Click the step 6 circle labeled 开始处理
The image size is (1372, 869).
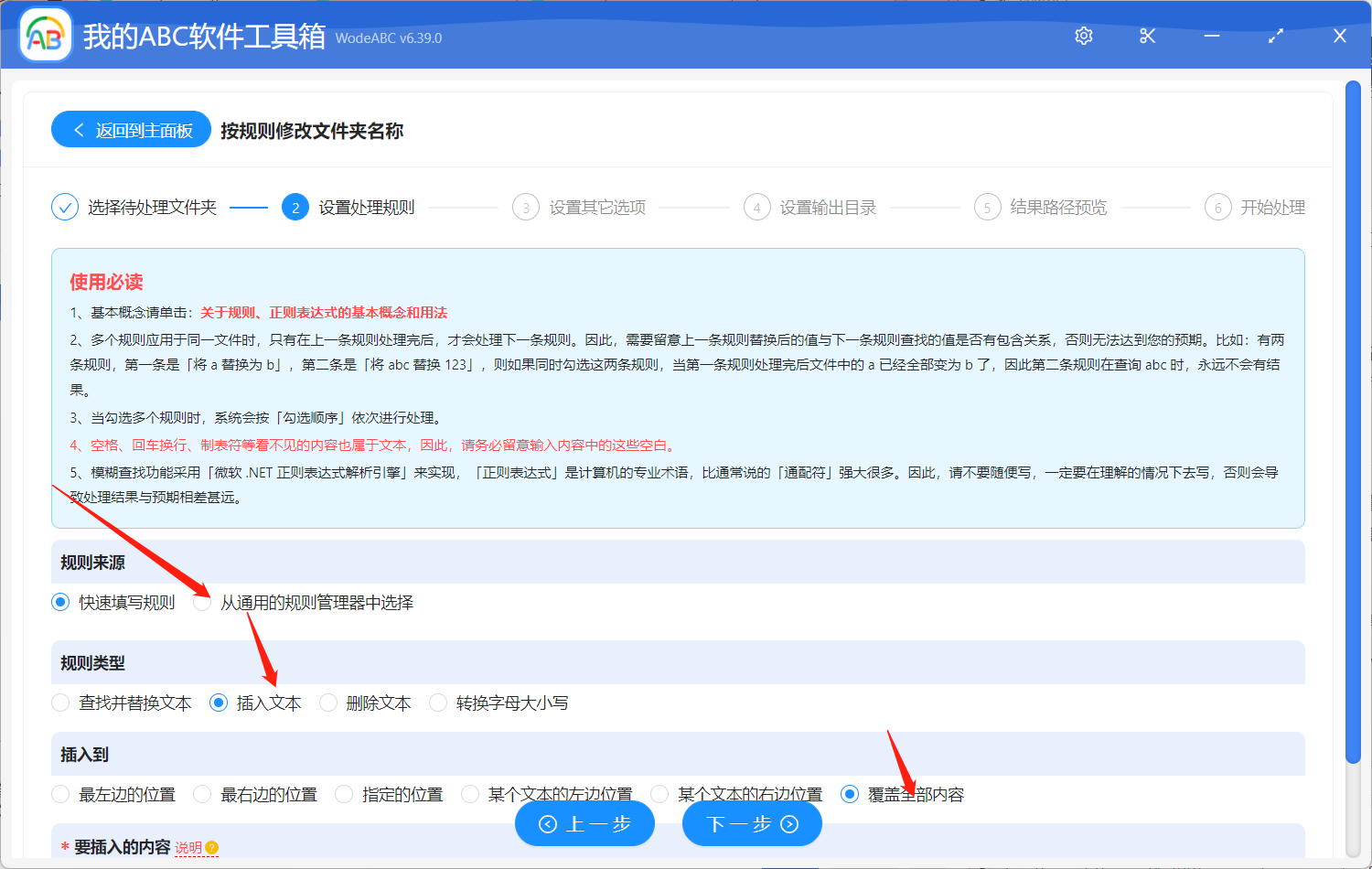coord(1217,208)
